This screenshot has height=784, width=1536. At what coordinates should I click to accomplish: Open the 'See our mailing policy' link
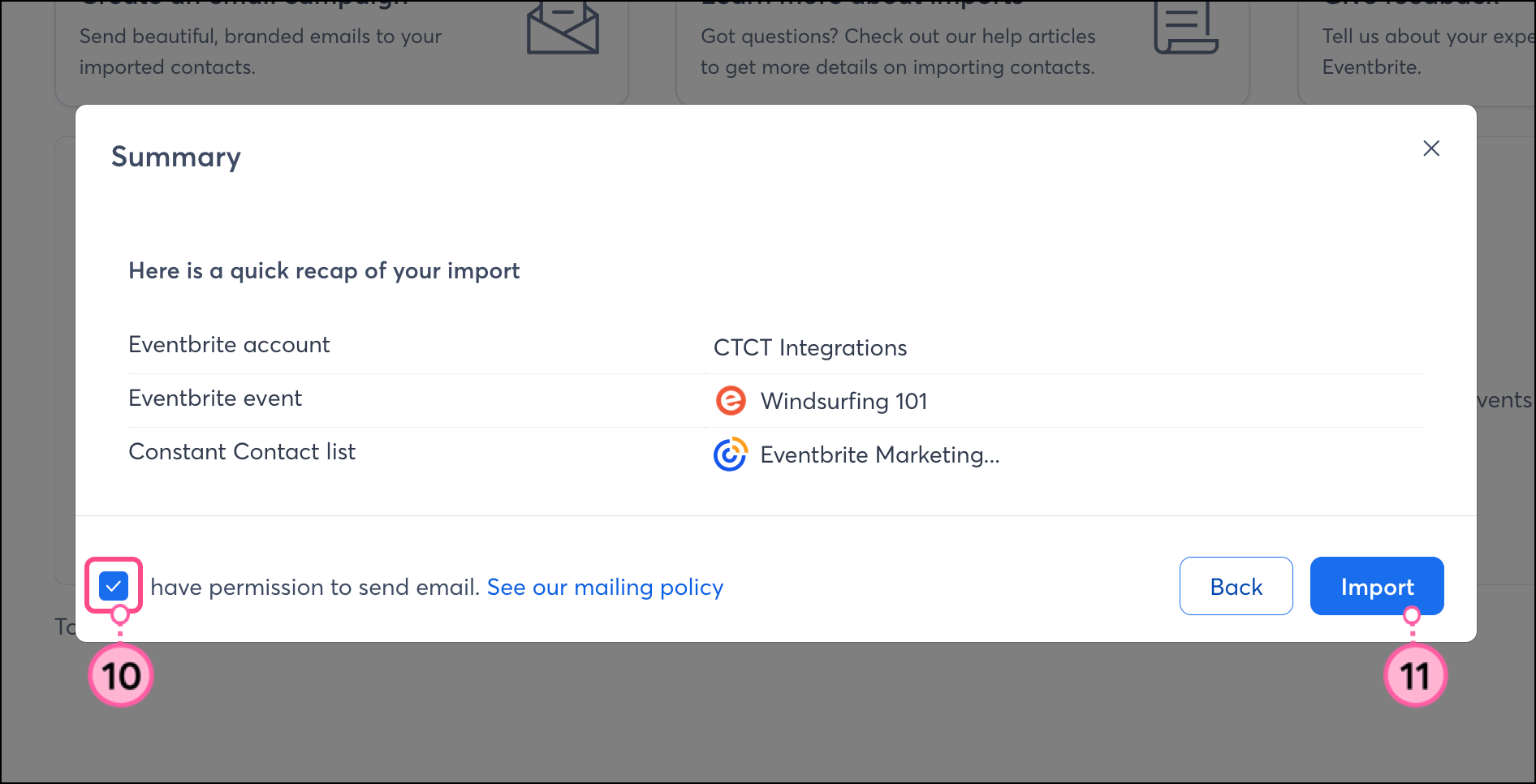tap(605, 587)
